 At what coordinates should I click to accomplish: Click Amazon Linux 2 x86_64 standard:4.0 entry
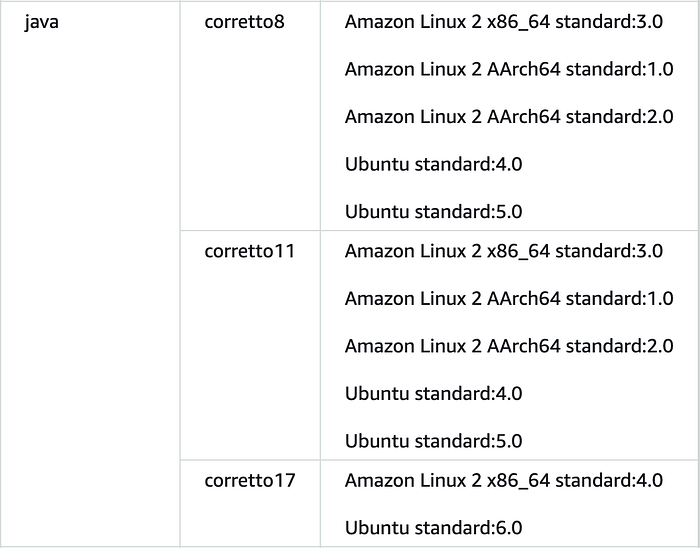503,480
